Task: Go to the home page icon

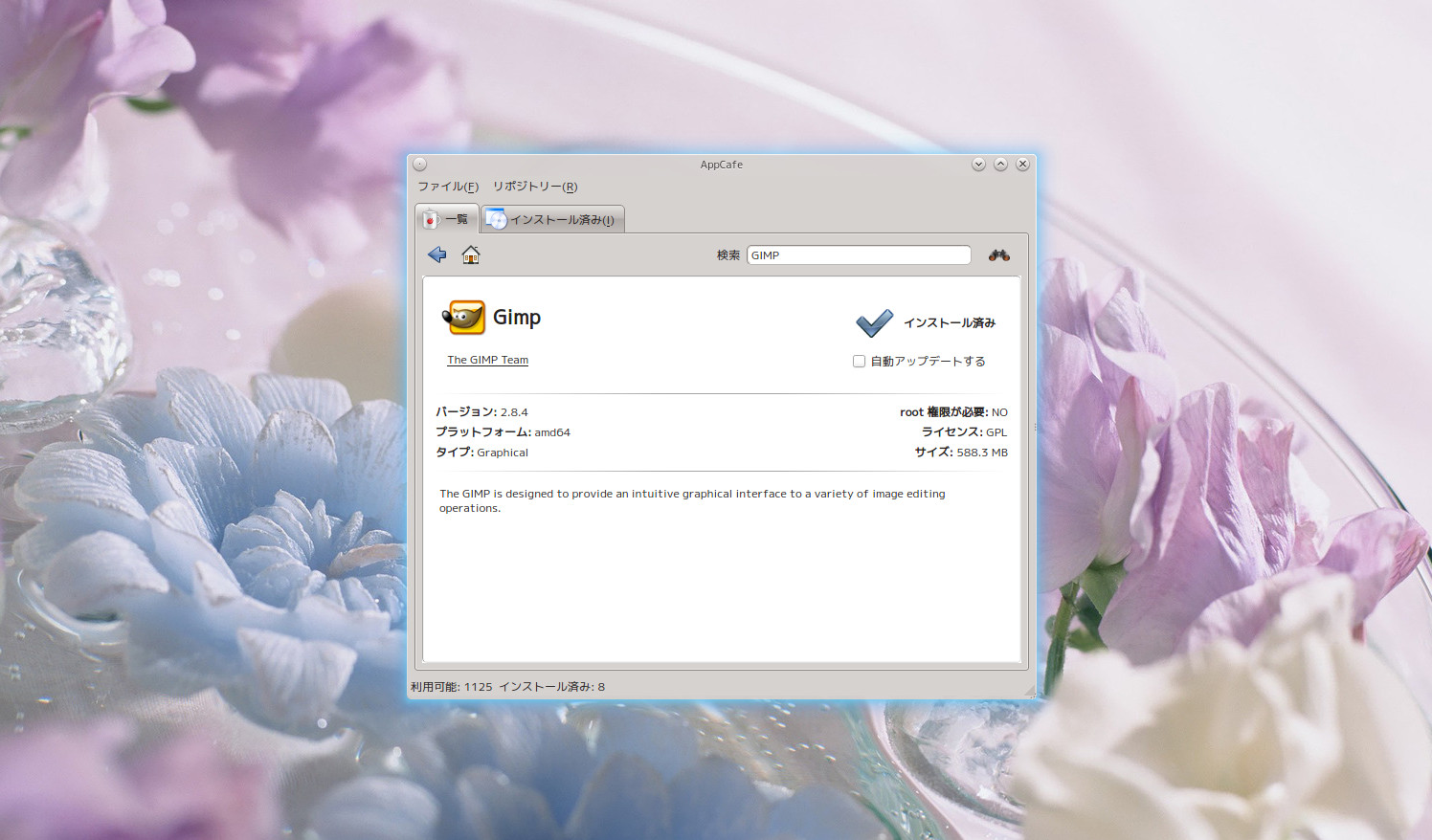Action: (x=471, y=254)
